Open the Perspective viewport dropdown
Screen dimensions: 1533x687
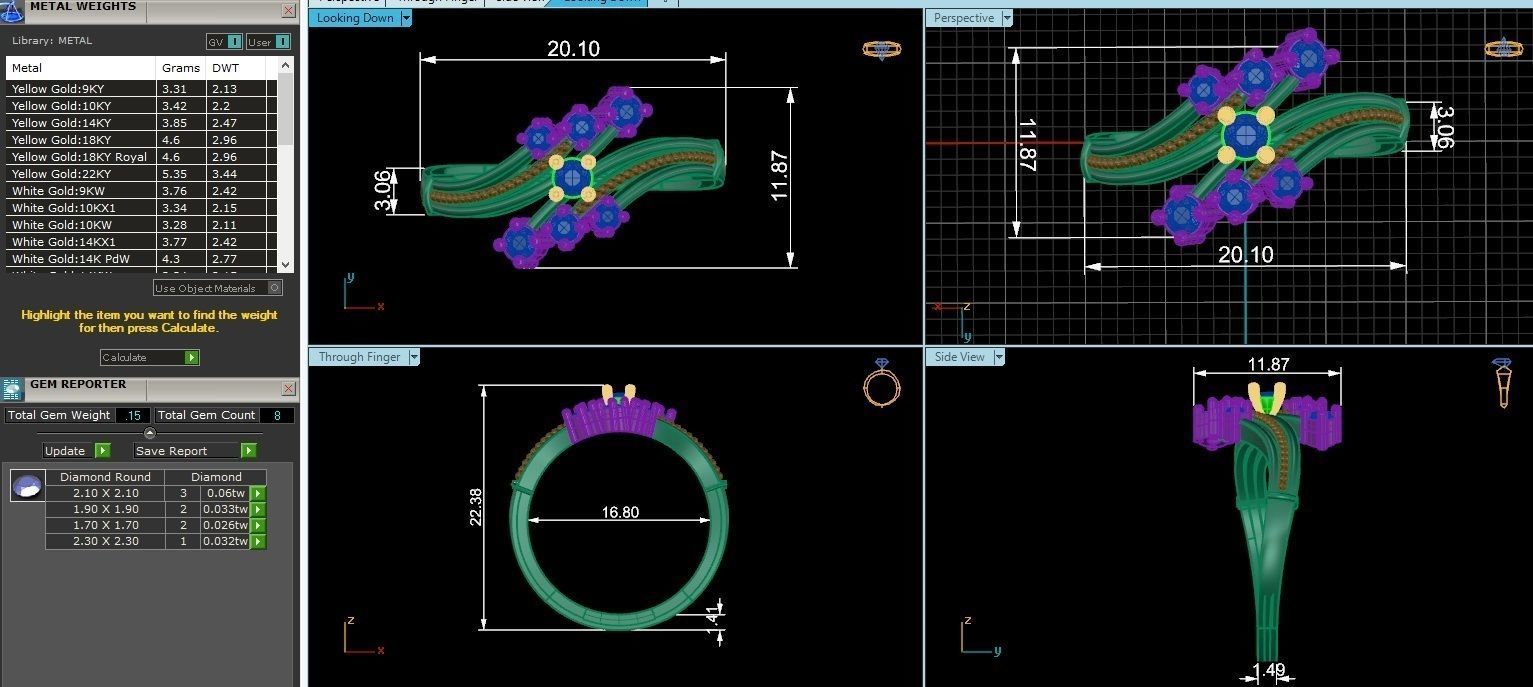pyautogui.click(x=1006, y=18)
